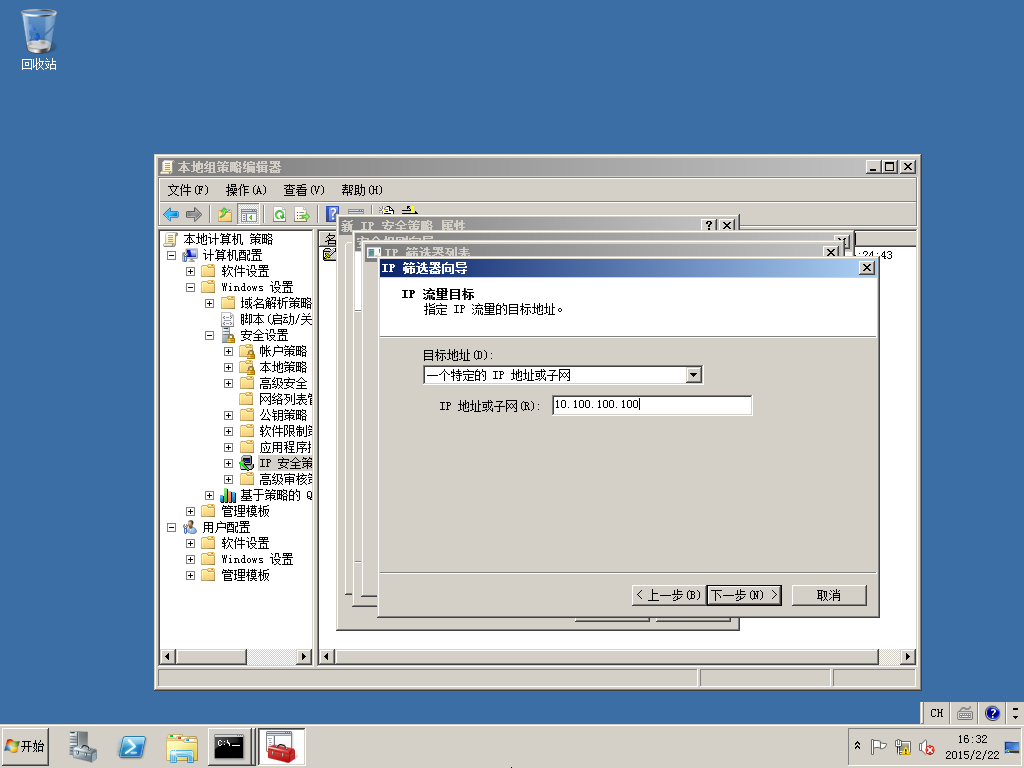Select the 应用程序 control tree item
1024x768 pixels.
tap(285, 447)
